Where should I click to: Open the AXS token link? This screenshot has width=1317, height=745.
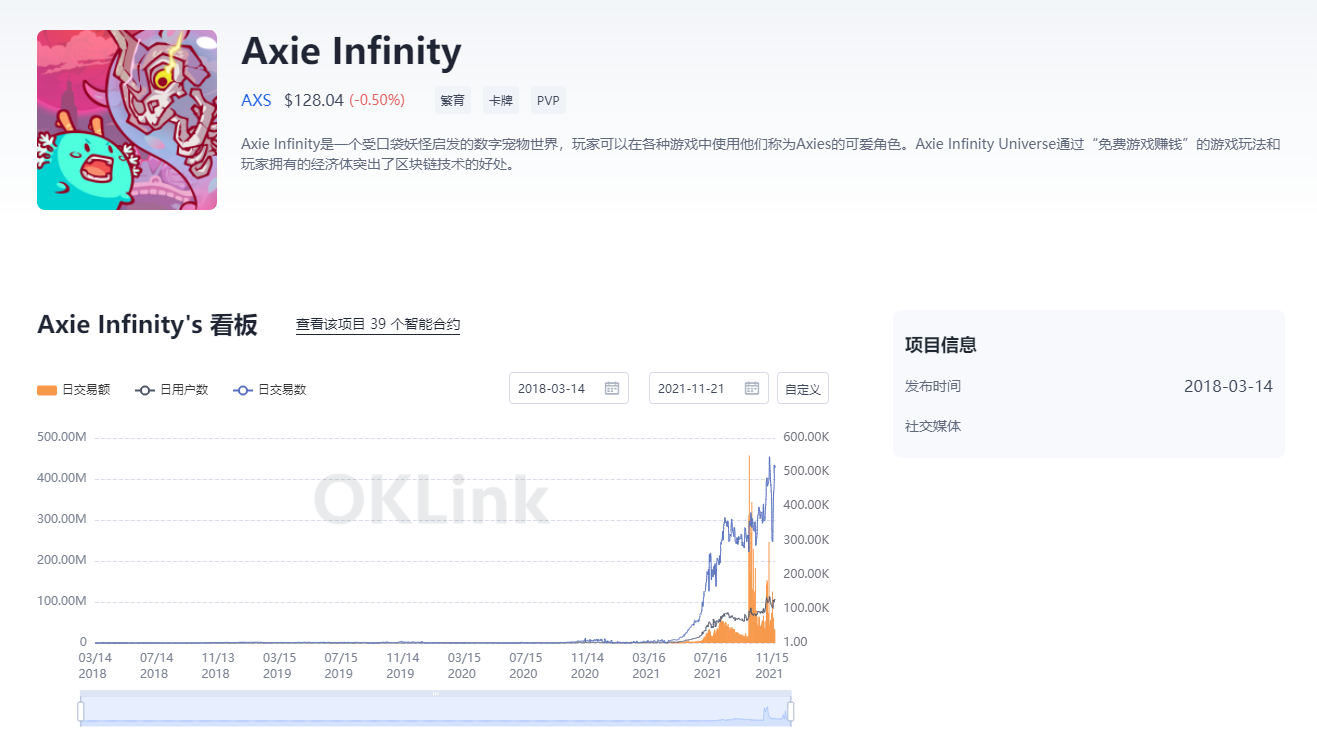point(256,100)
